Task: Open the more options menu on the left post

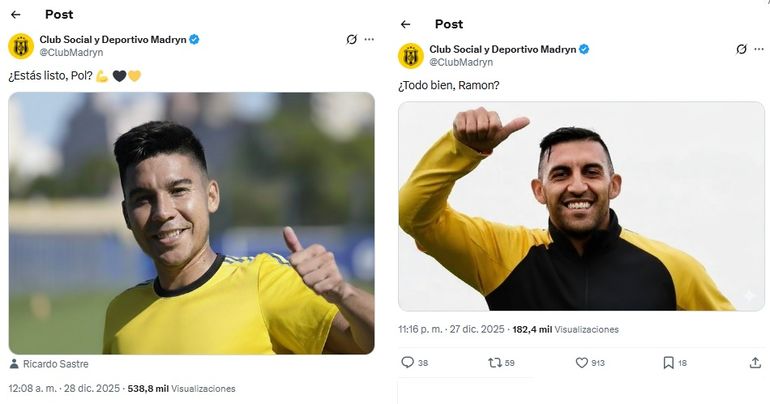Action: (369, 40)
